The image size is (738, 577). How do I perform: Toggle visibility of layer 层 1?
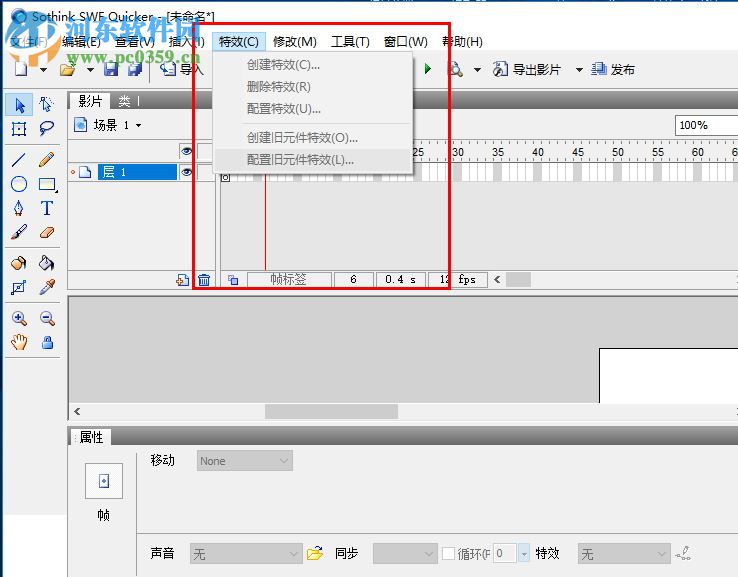[186, 172]
